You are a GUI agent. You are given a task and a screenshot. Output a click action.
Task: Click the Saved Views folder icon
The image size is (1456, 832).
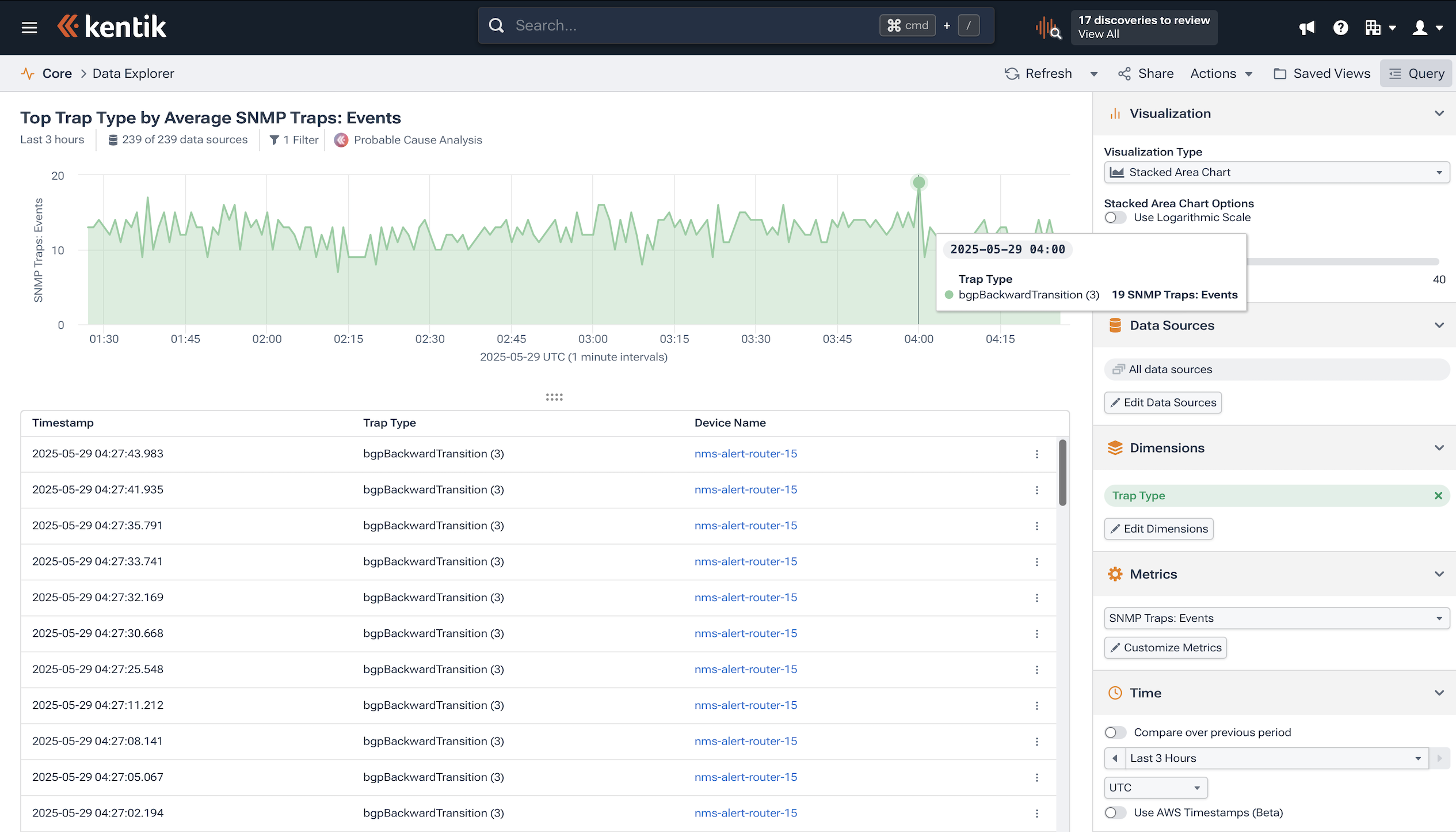[1280, 74]
